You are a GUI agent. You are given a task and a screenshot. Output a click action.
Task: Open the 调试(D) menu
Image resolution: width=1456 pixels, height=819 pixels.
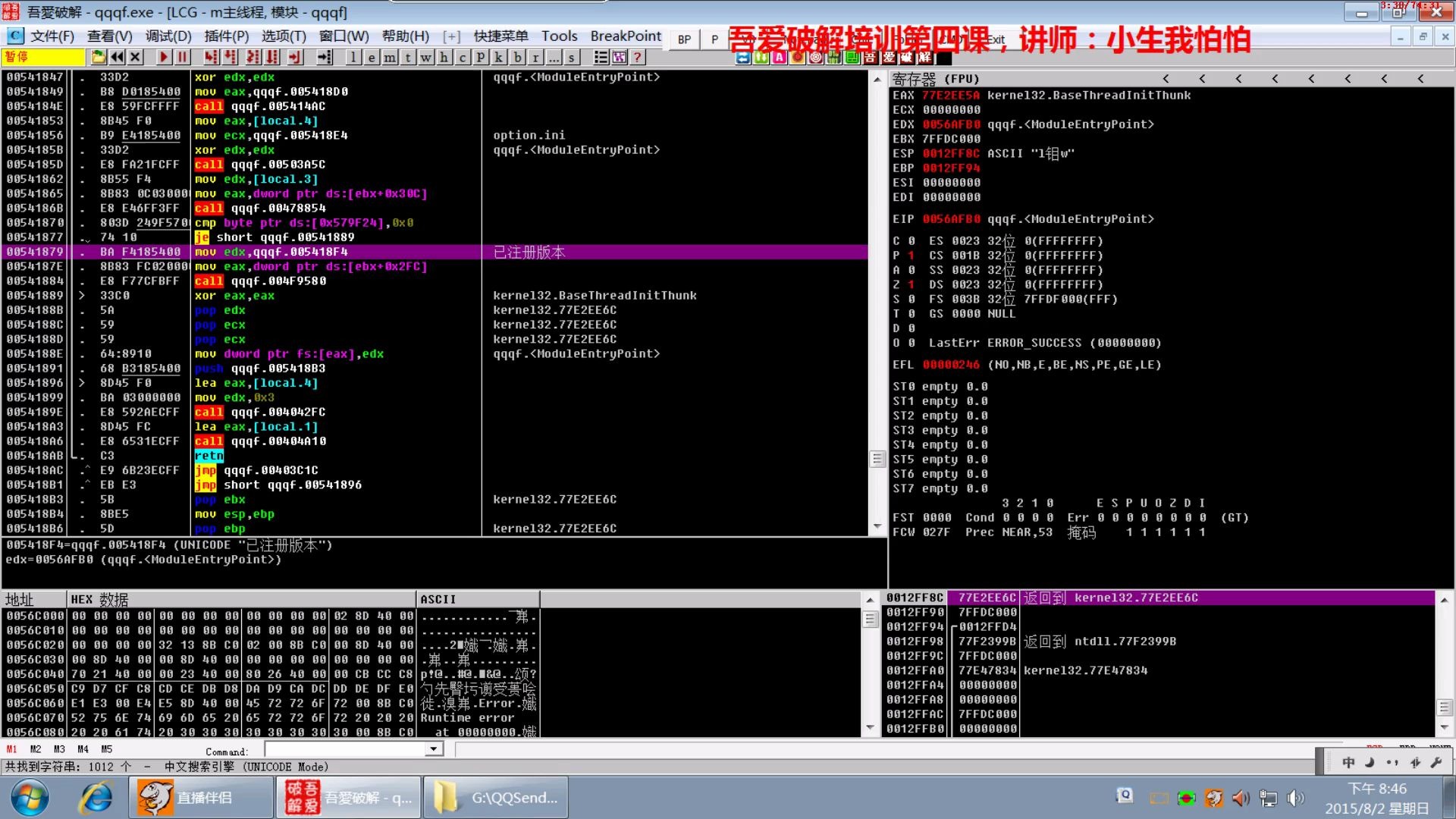168,36
